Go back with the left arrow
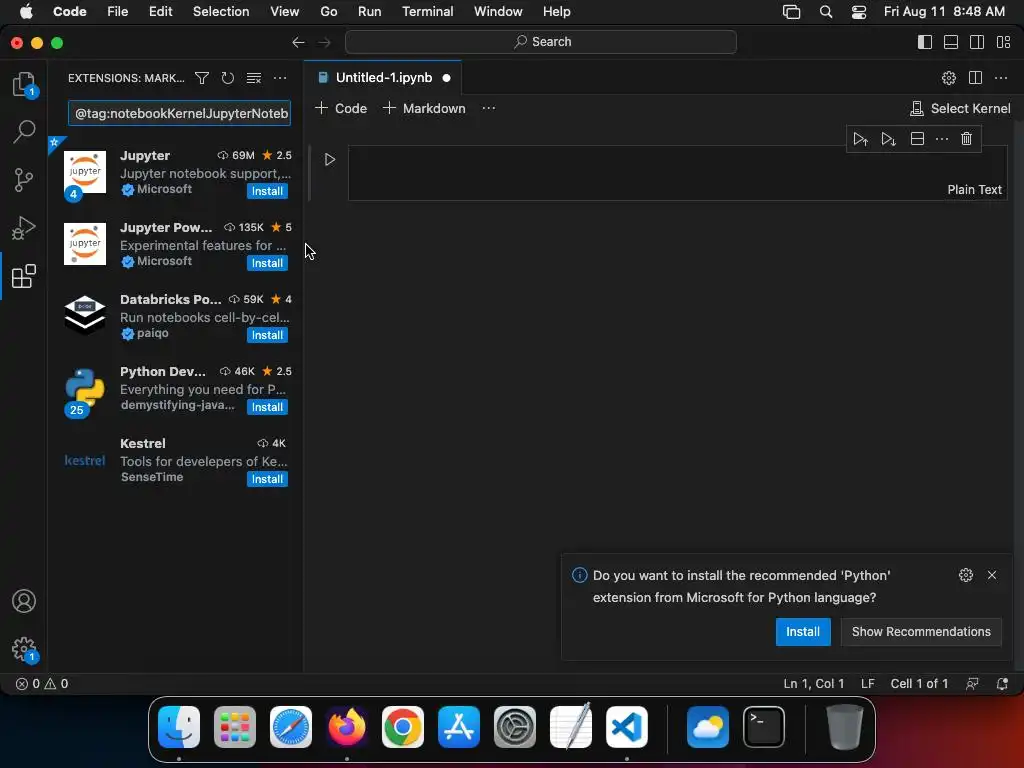This screenshot has width=1024, height=768. [x=298, y=42]
